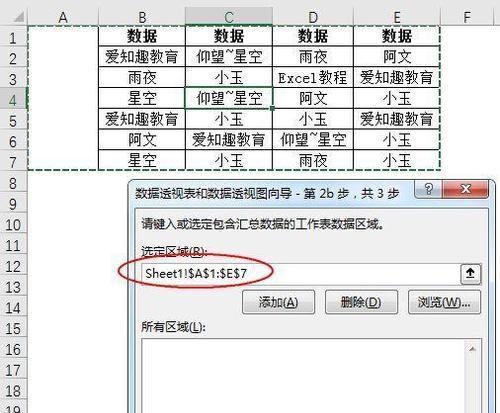Select row header 10
Image resolution: width=500 pixels, height=413 pixels.
pyautogui.click(x=13, y=225)
